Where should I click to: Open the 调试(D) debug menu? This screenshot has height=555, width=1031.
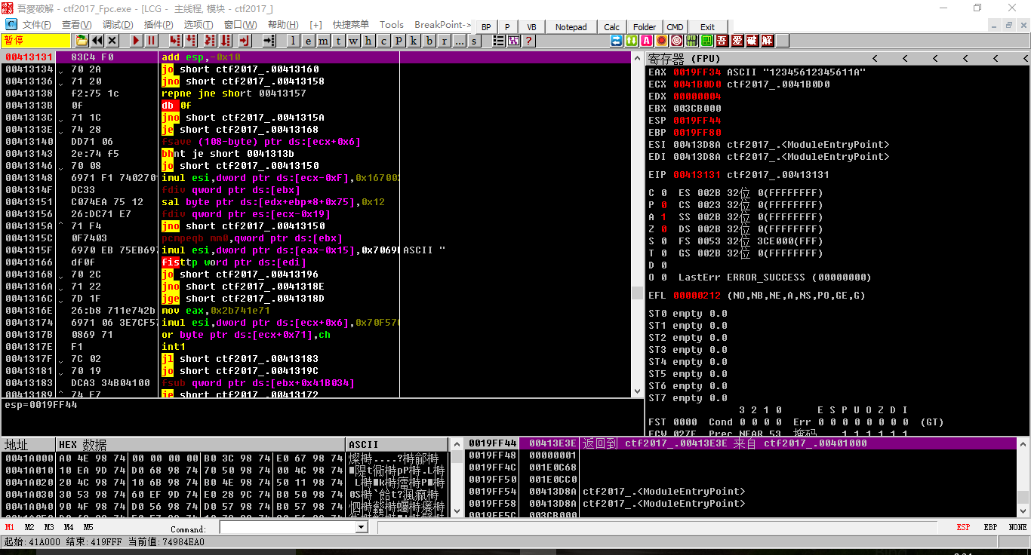(x=117, y=25)
